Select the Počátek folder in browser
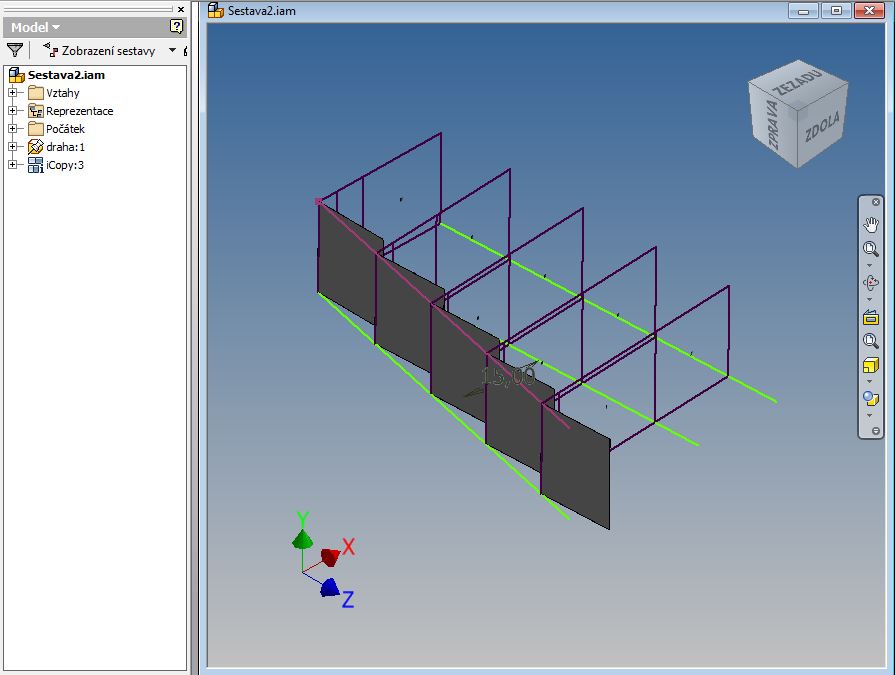895x675 pixels. click(65, 129)
